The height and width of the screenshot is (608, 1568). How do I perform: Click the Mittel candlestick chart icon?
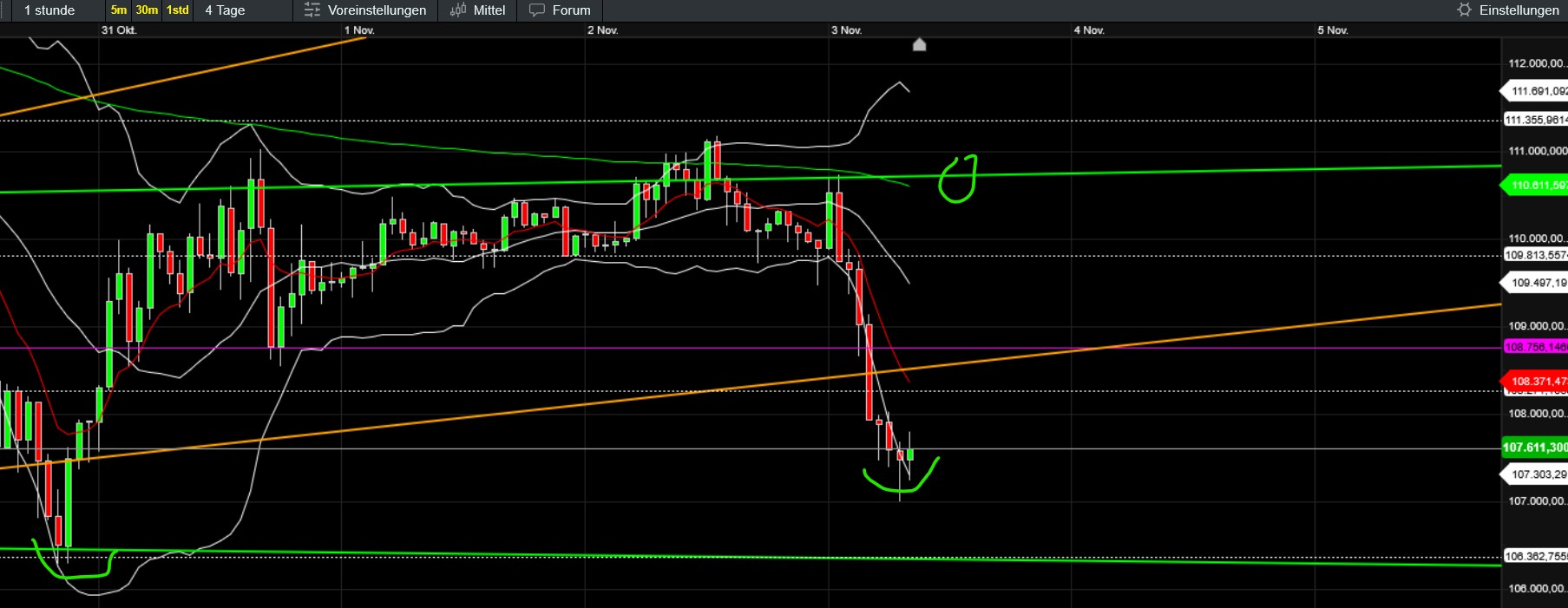pyautogui.click(x=458, y=10)
